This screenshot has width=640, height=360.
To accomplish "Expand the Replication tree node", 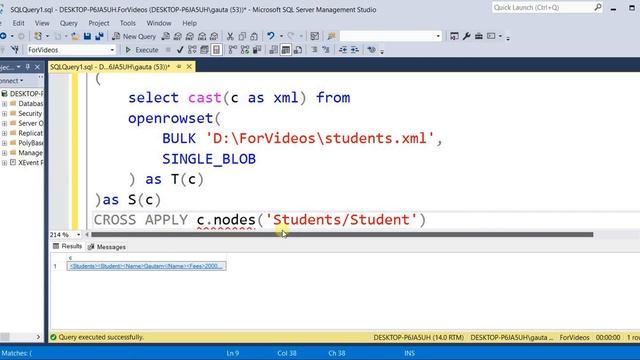I will coord(4,133).
